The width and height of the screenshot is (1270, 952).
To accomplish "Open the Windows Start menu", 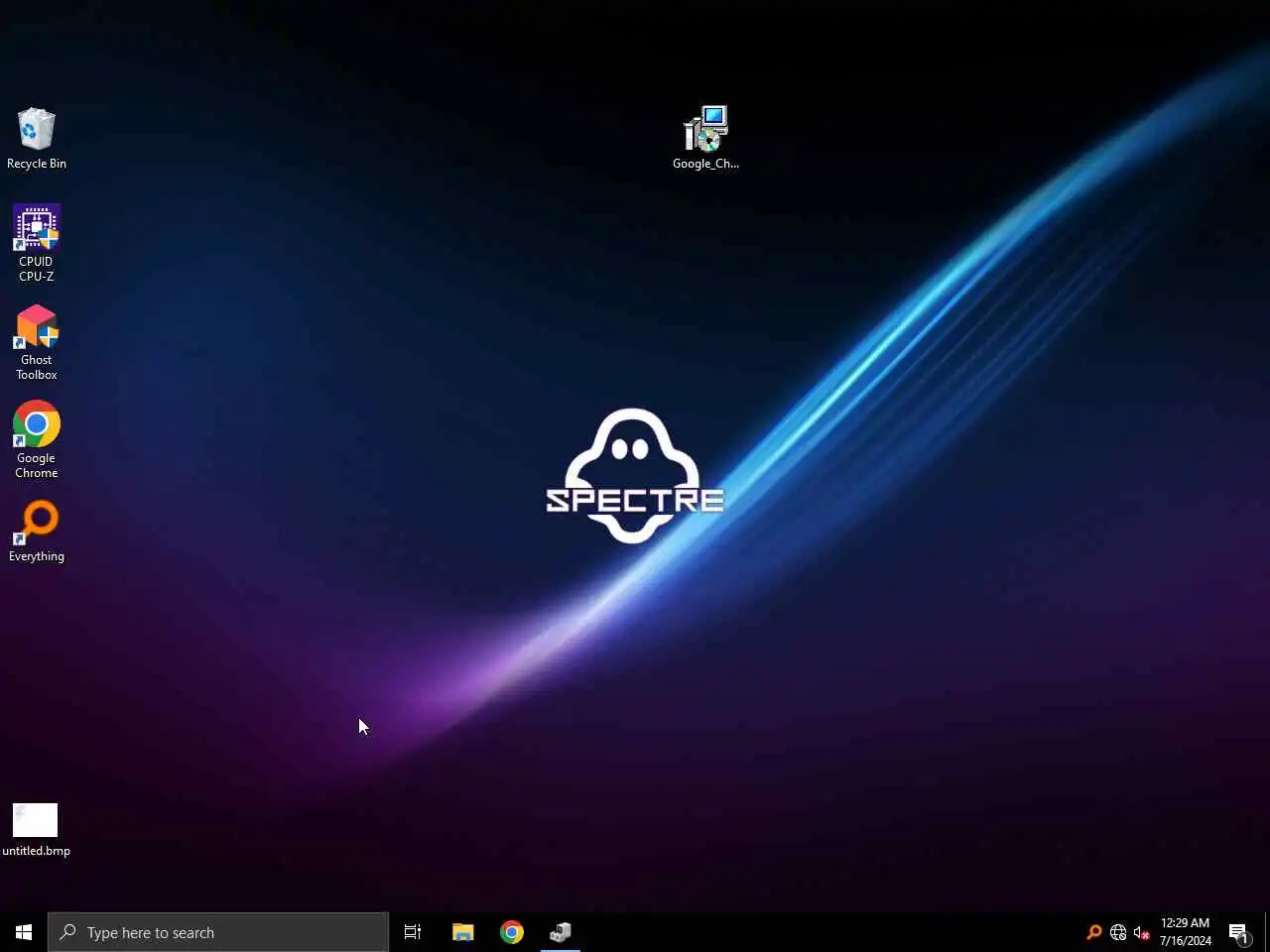I will (x=24, y=932).
